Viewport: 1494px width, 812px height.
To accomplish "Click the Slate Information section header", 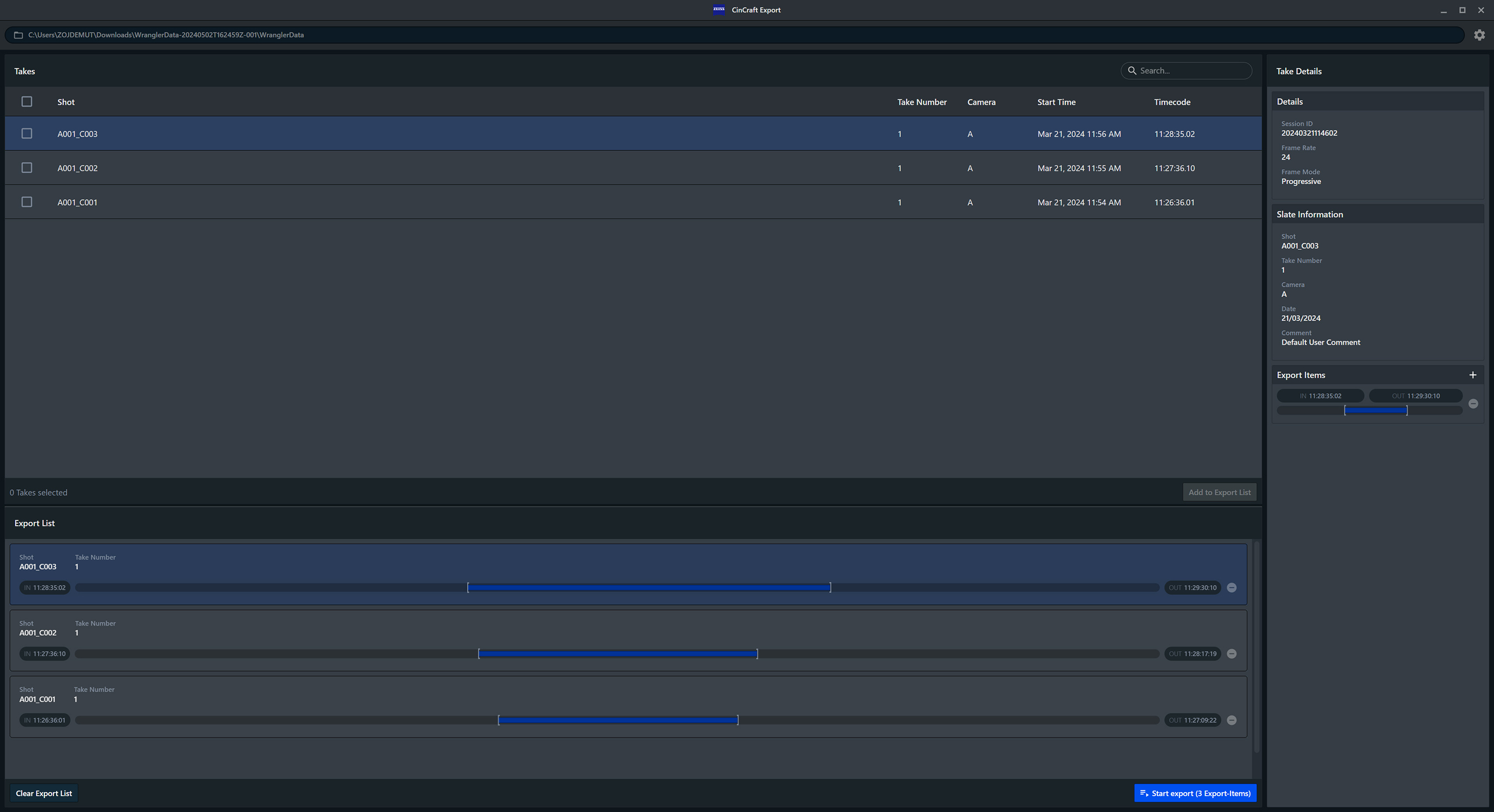I will pyautogui.click(x=1377, y=214).
